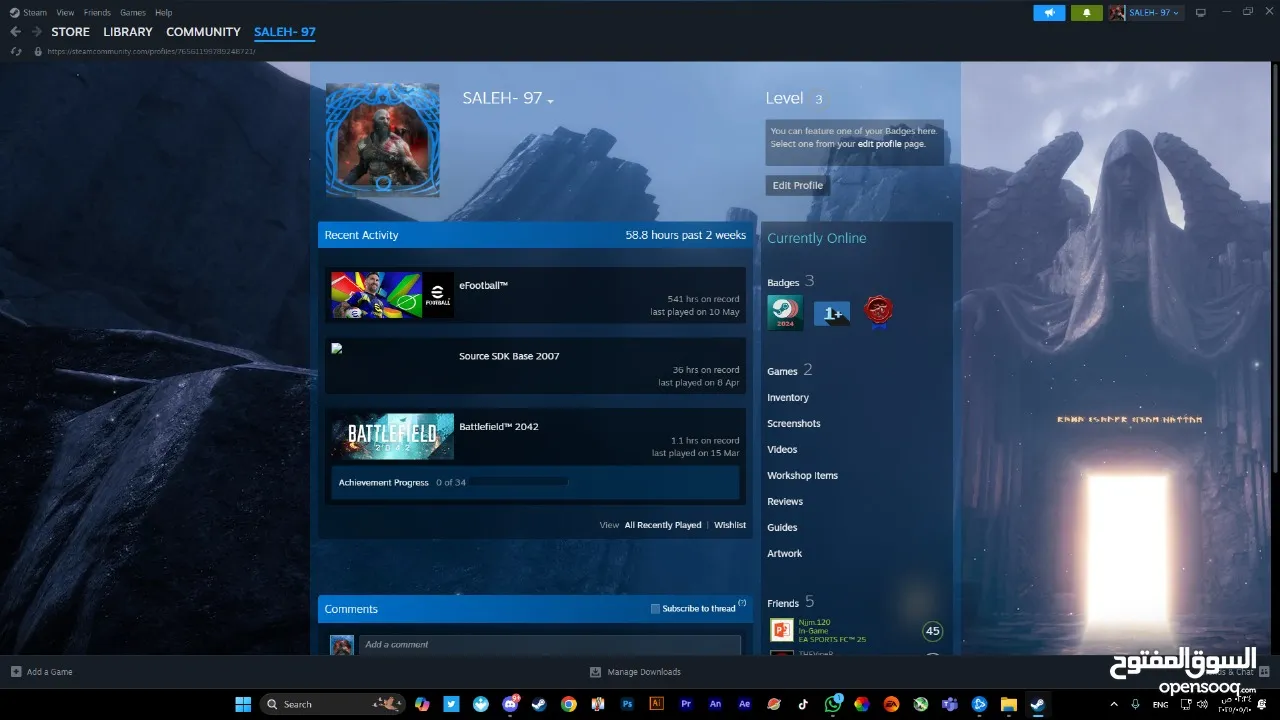Screen dimensions: 1280x720
Task: Toggle Big Picture mode monitor icon
Action: click(1201, 13)
